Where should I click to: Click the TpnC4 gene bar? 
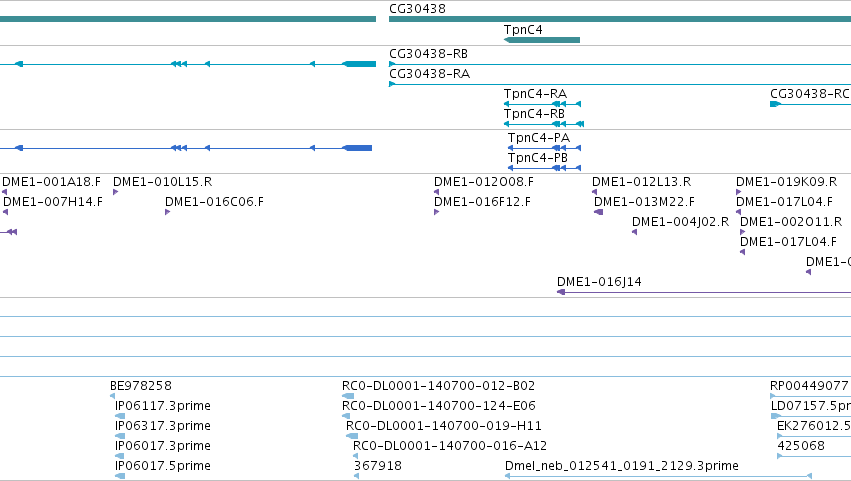(542, 40)
